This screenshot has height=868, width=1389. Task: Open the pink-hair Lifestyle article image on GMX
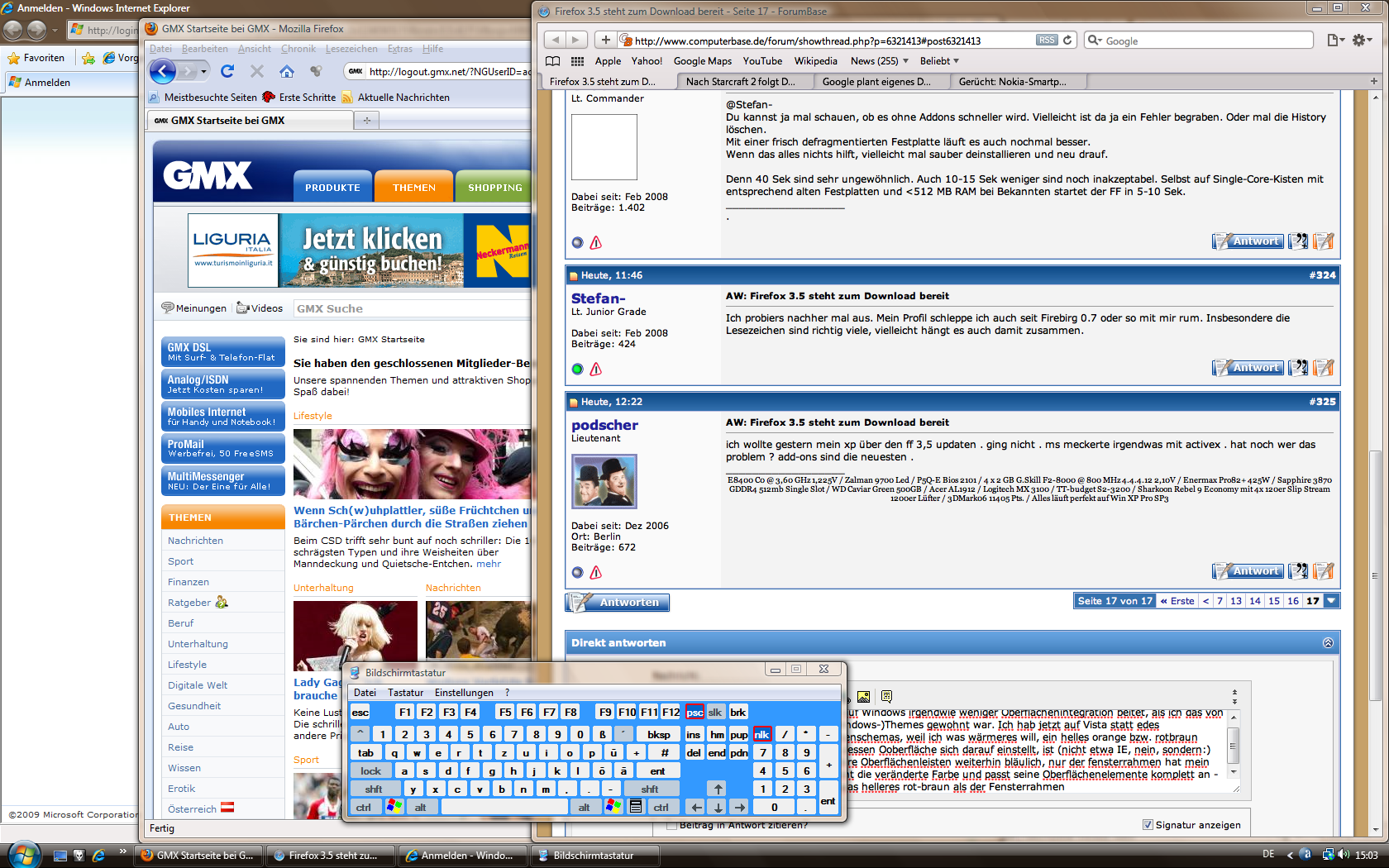412,464
